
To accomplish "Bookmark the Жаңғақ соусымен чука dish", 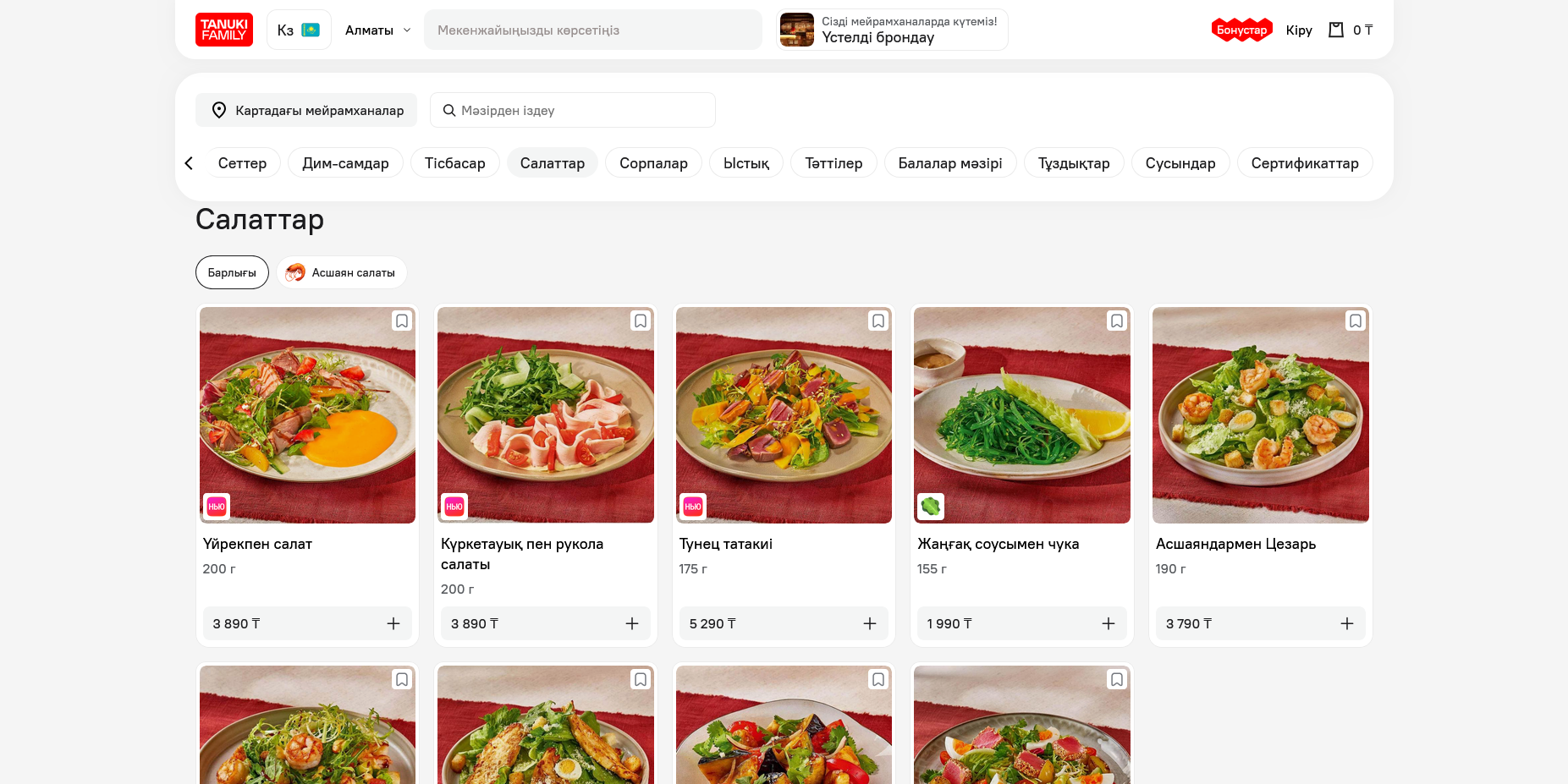I will [x=1117, y=321].
